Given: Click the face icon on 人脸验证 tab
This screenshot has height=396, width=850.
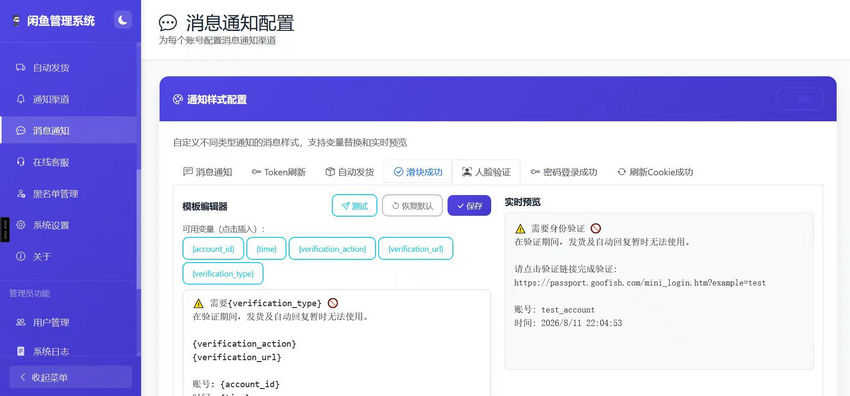Looking at the screenshot, I should [x=467, y=172].
